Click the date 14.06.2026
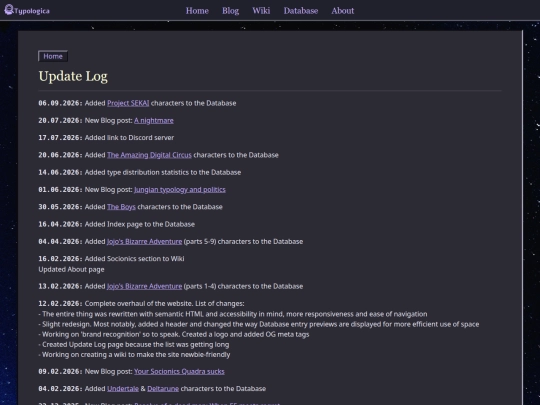The height and width of the screenshot is (405, 540). (60, 172)
